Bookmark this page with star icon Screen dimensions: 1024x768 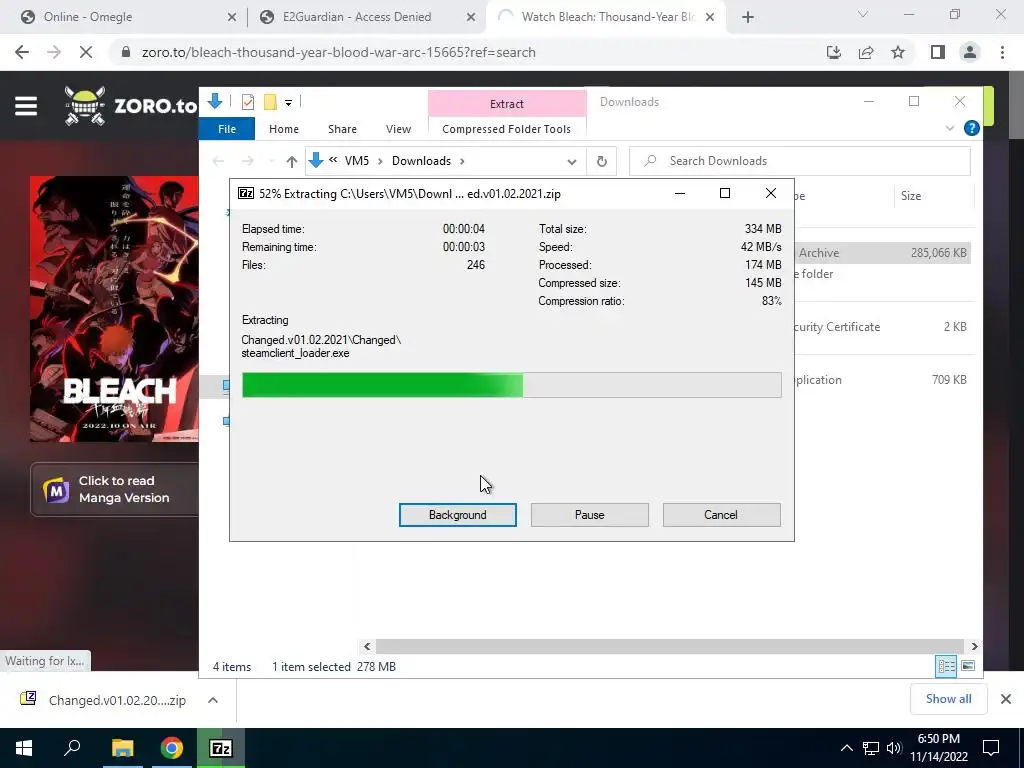click(x=898, y=52)
